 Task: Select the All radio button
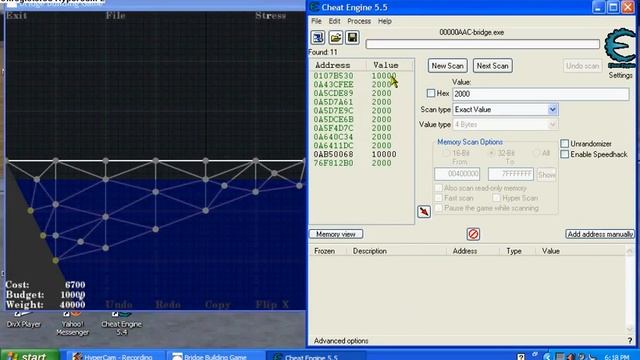point(536,153)
